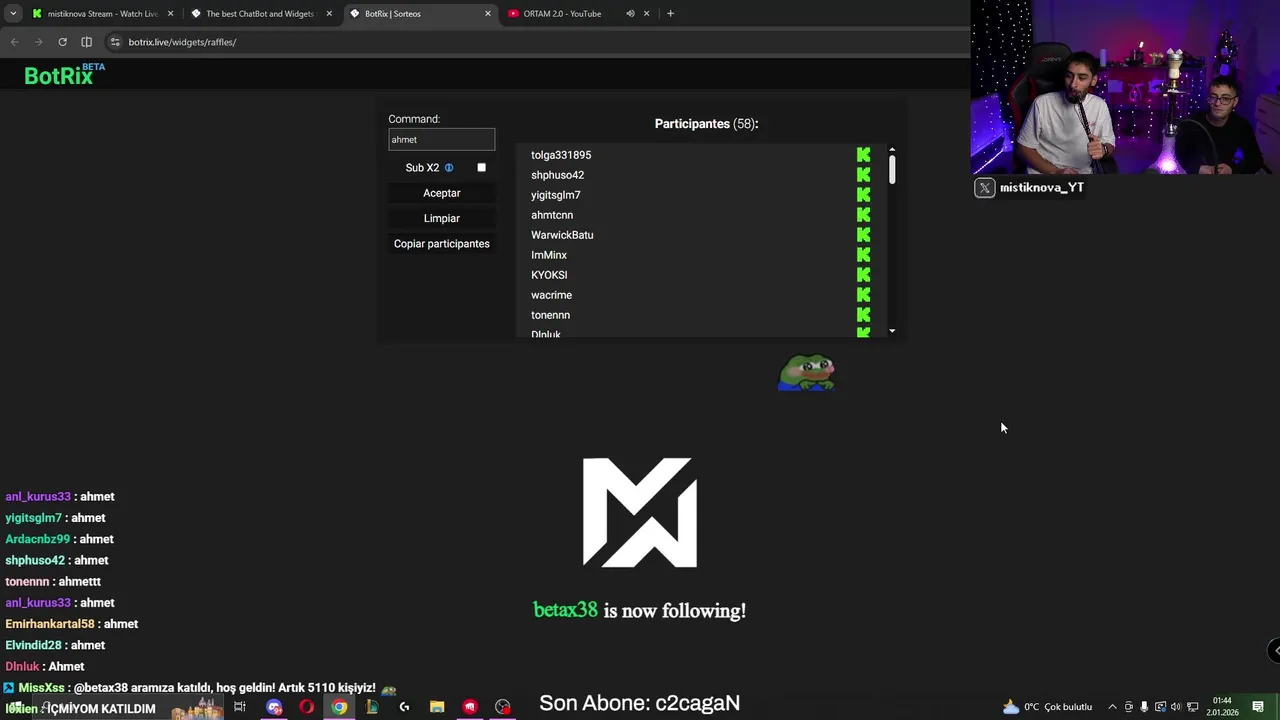Open the tab search dropdown arrow
Screen dimensions: 1280x720
13,14
